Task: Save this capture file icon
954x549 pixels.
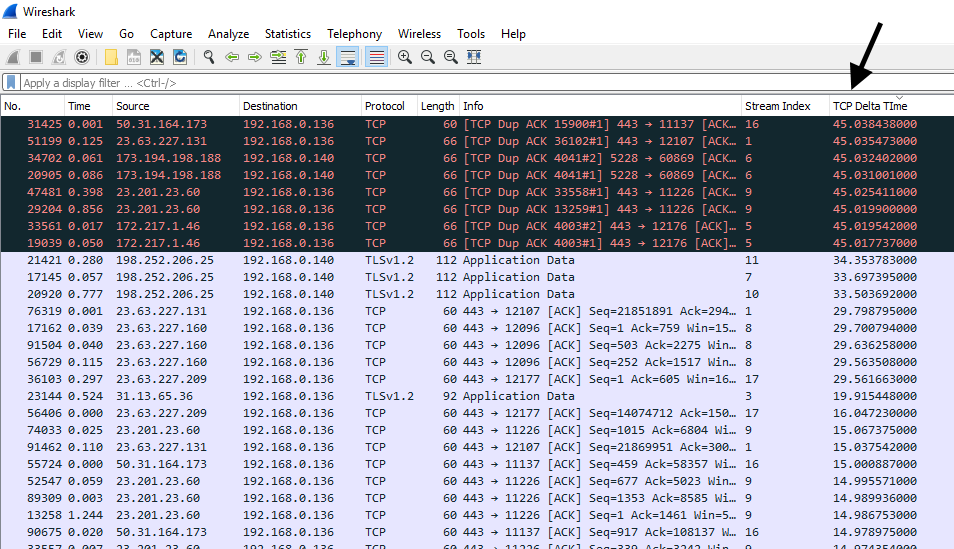Action: click(x=134, y=57)
